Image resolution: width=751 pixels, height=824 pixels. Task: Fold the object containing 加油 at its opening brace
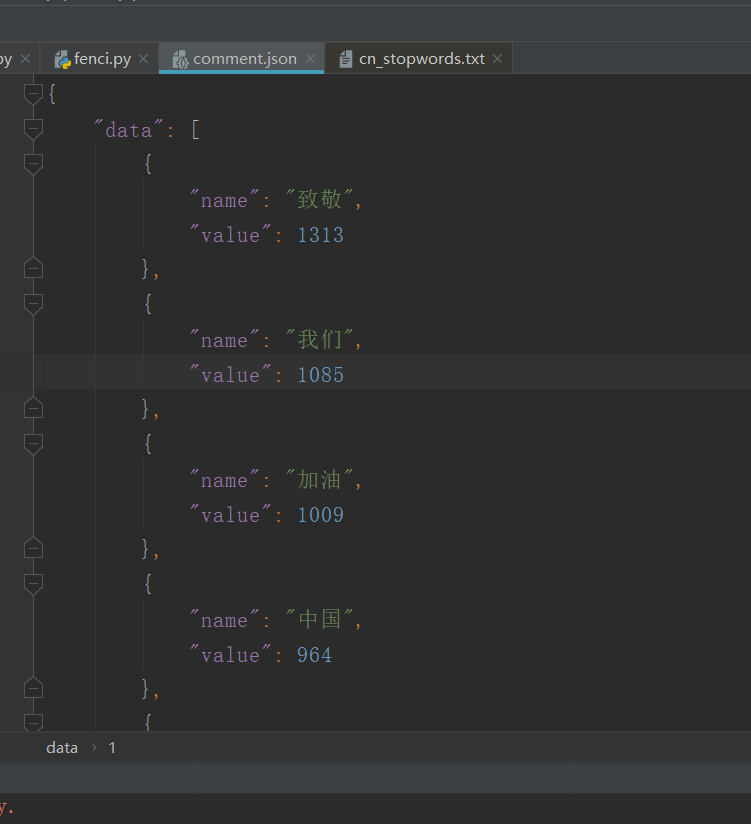point(33,444)
